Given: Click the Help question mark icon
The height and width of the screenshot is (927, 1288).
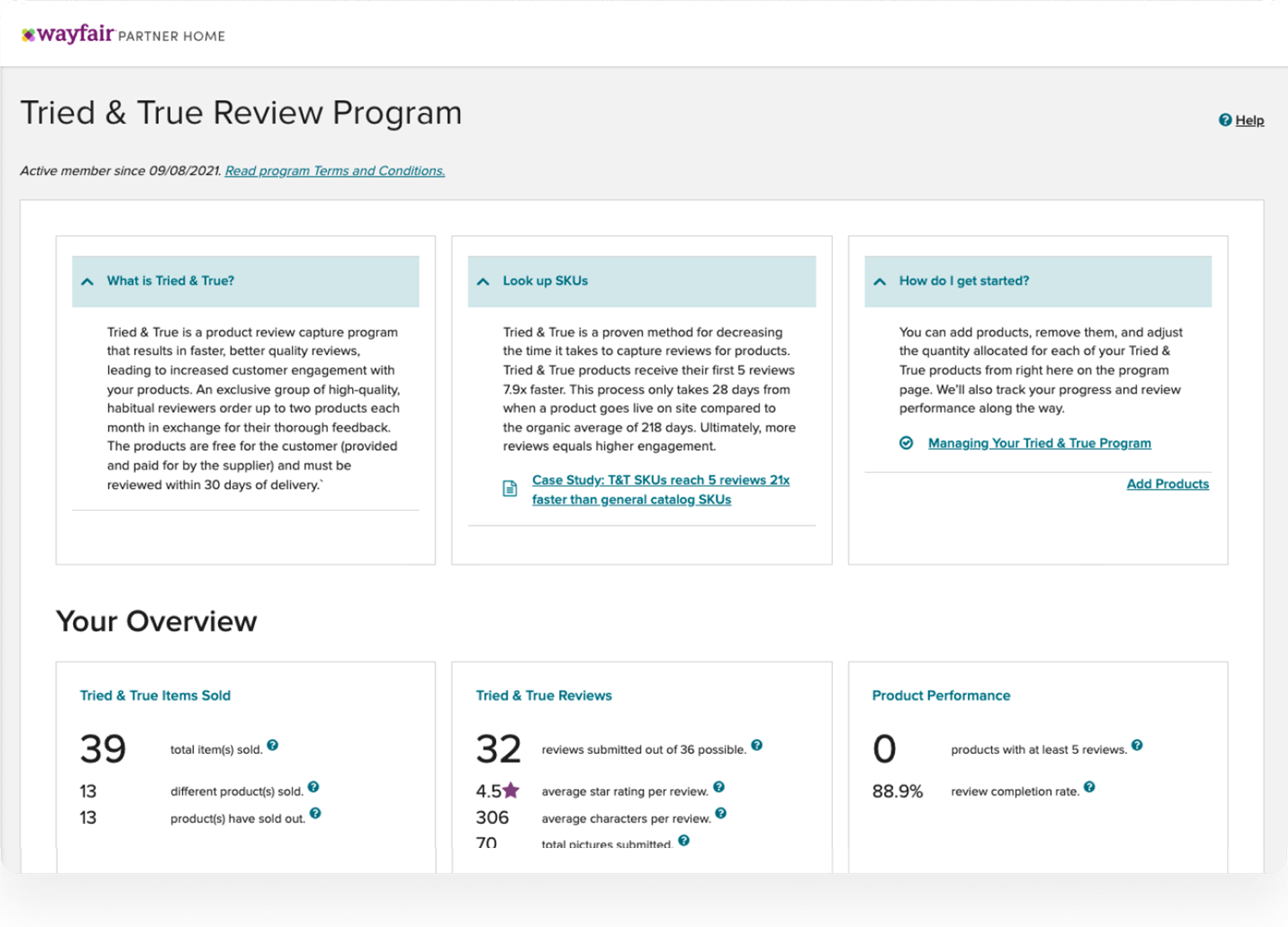Looking at the screenshot, I should coord(1225,120).
